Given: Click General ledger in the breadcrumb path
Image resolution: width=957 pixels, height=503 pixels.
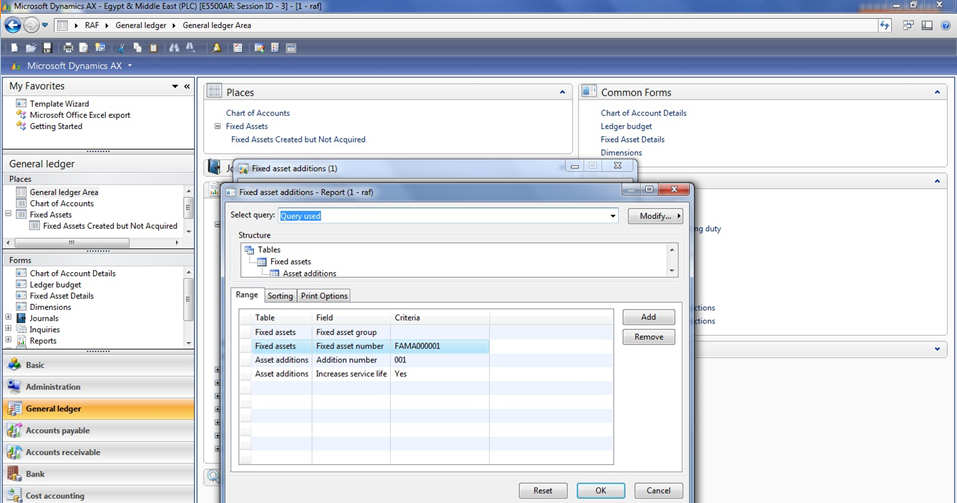Looking at the screenshot, I should pos(140,26).
